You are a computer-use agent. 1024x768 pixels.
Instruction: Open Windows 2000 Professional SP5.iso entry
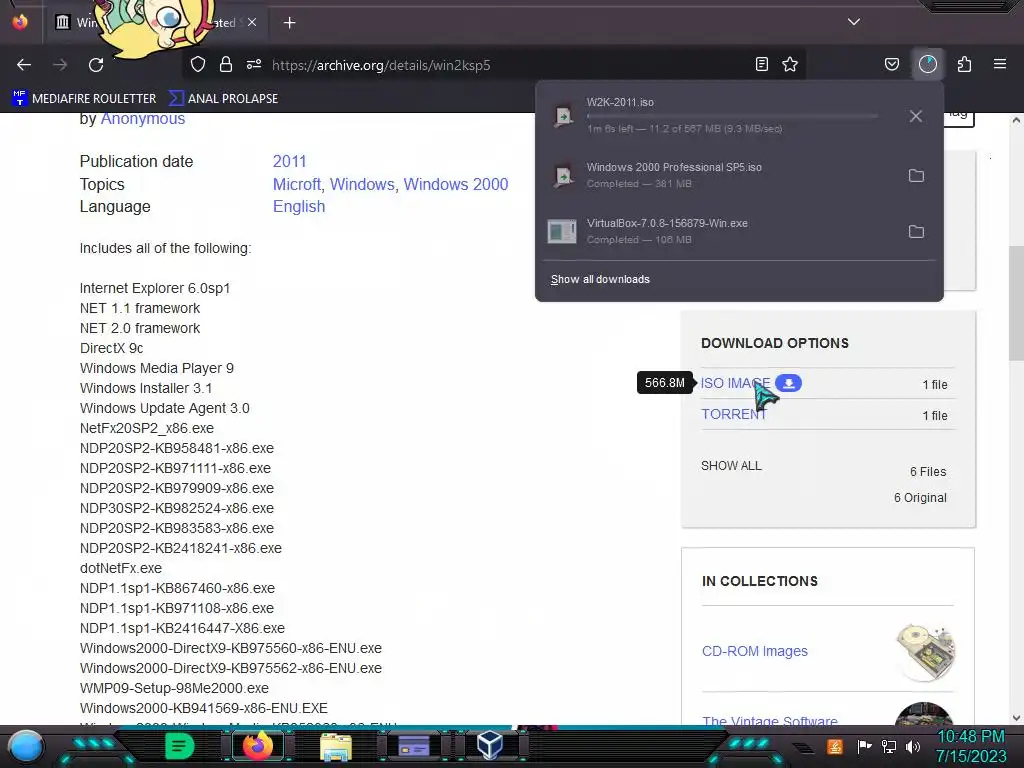tap(717, 175)
